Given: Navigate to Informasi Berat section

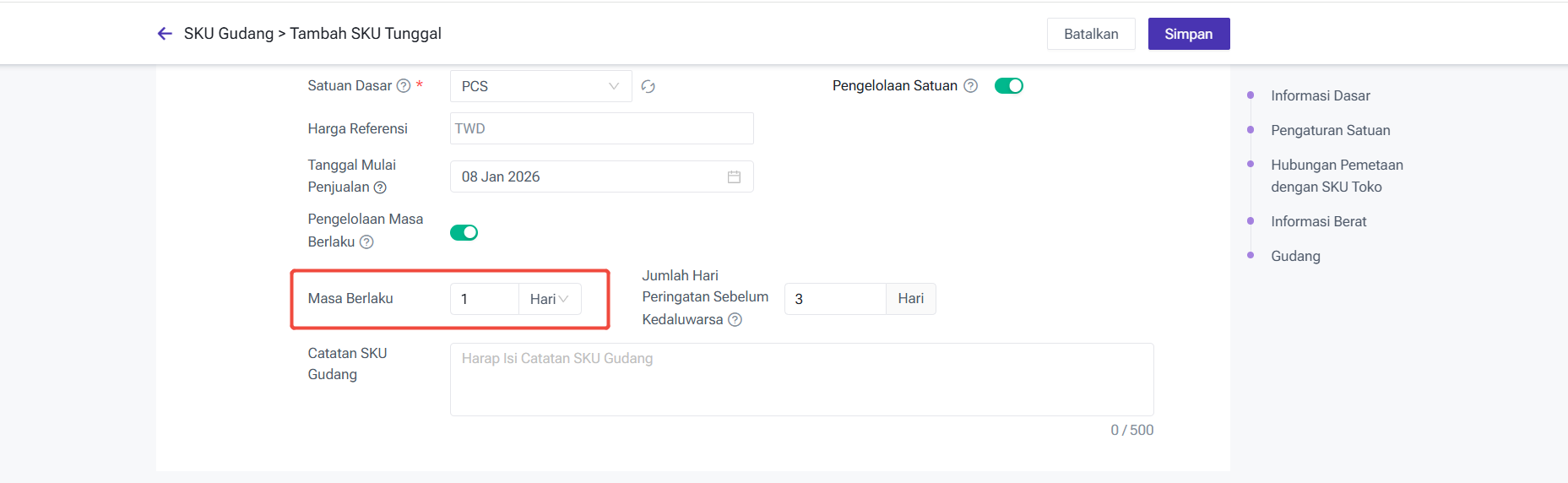Looking at the screenshot, I should (1318, 221).
